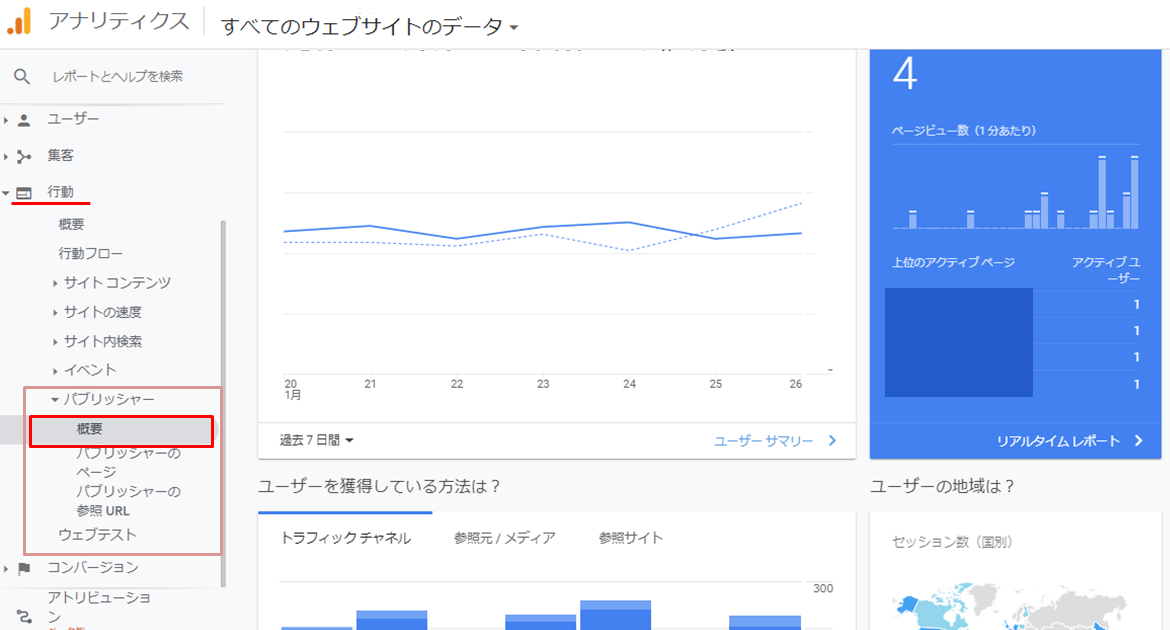
Task: Click the ユーザーを獲得している方法は? heading
Action: point(379,487)
